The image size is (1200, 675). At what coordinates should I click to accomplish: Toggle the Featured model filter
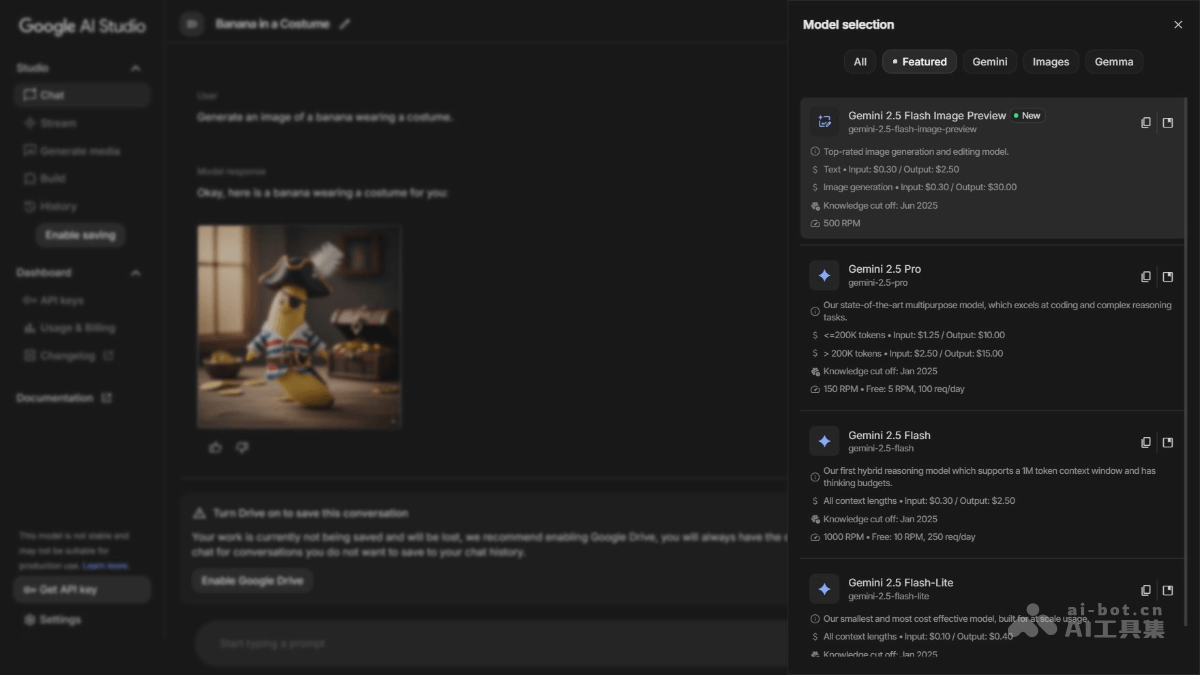tap(918, 61)
